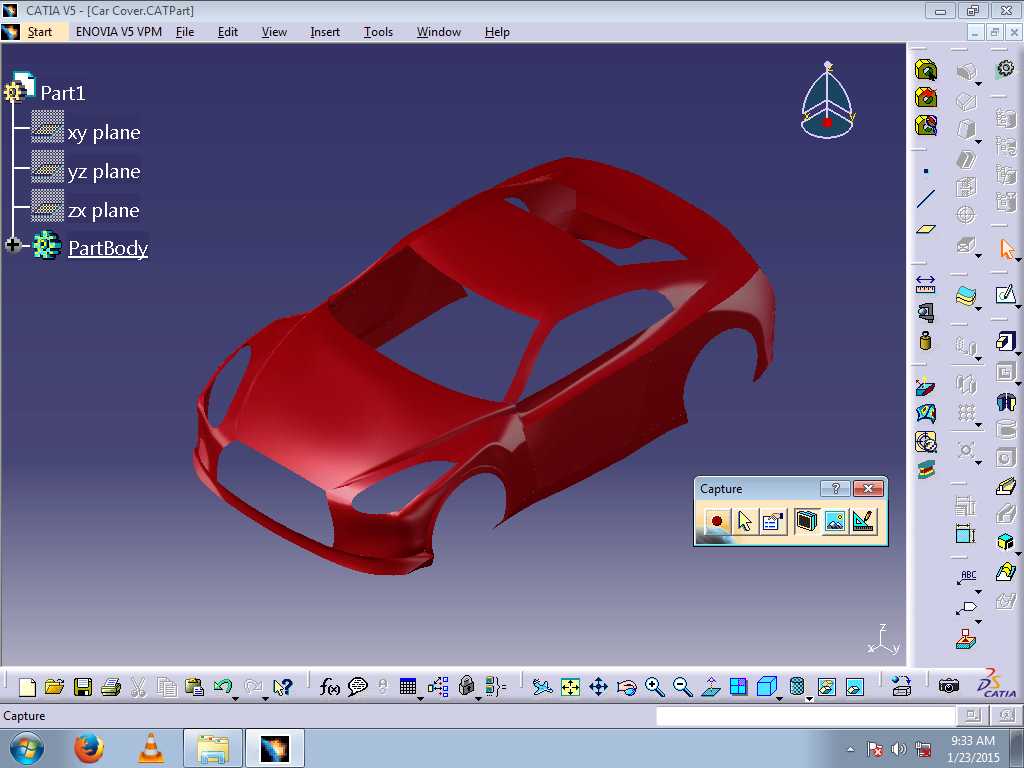1024x768 pixels.
Task: Open the isometric view dropdown arrow
Action: [780, 699]
